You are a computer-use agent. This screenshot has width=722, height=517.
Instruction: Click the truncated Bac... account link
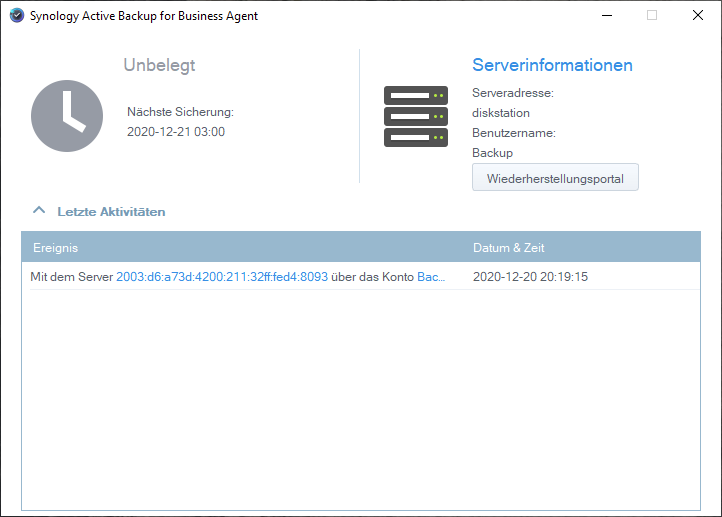pos(431,277)
